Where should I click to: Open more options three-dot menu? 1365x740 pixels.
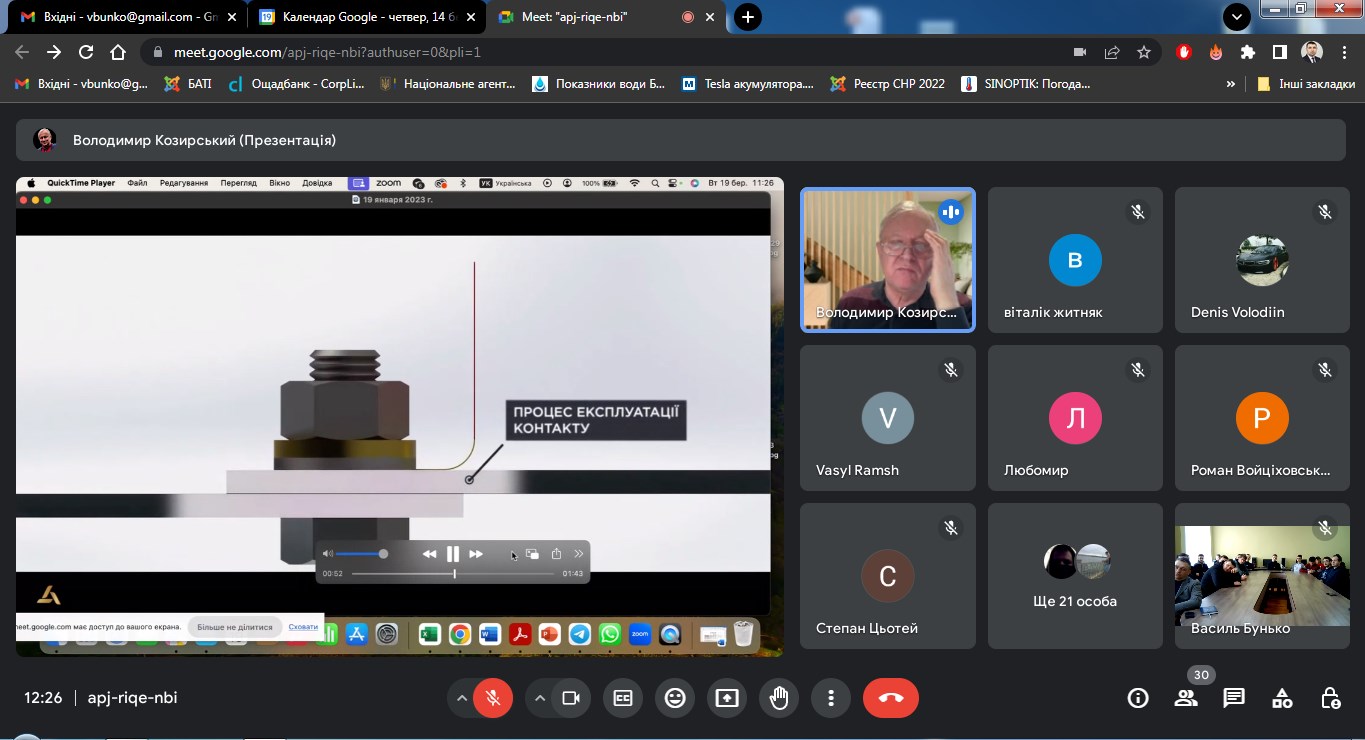click(x=831, y=698)
